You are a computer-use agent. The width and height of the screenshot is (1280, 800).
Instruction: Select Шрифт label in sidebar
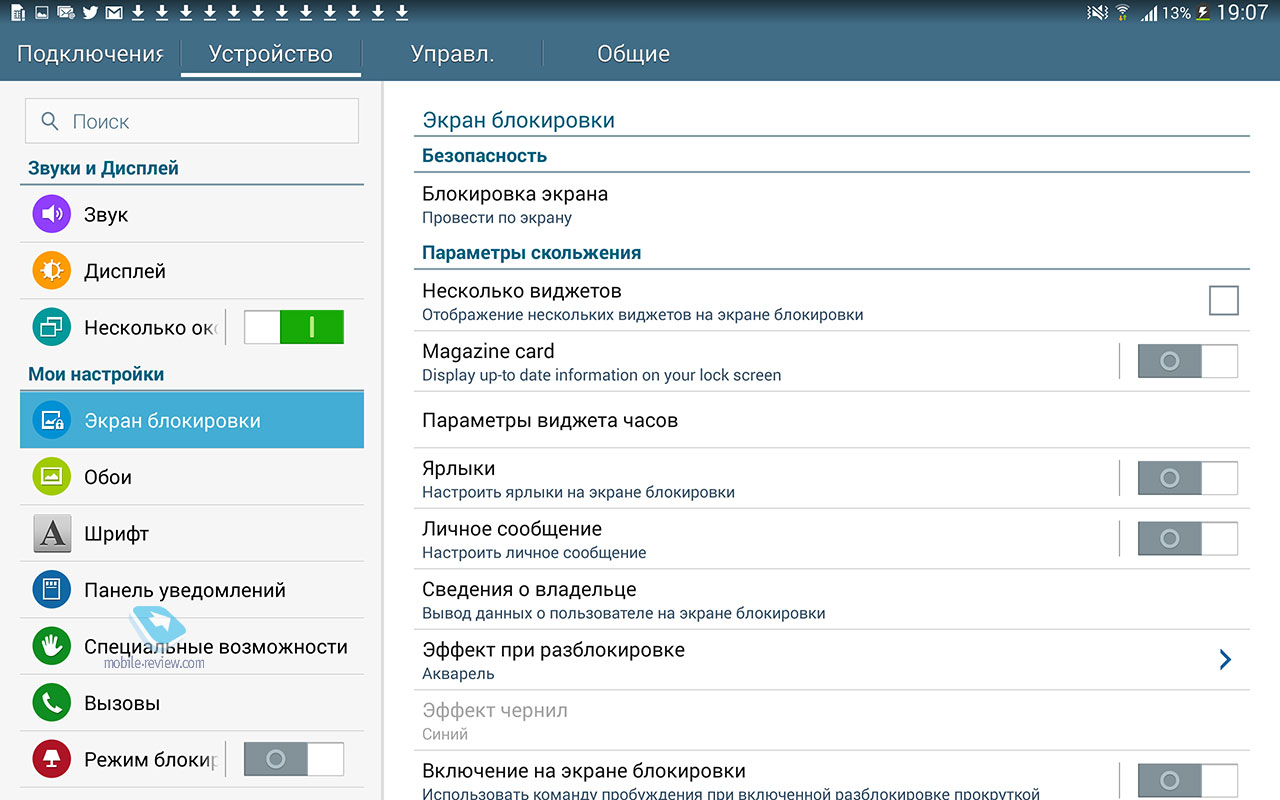pos(116,534)
